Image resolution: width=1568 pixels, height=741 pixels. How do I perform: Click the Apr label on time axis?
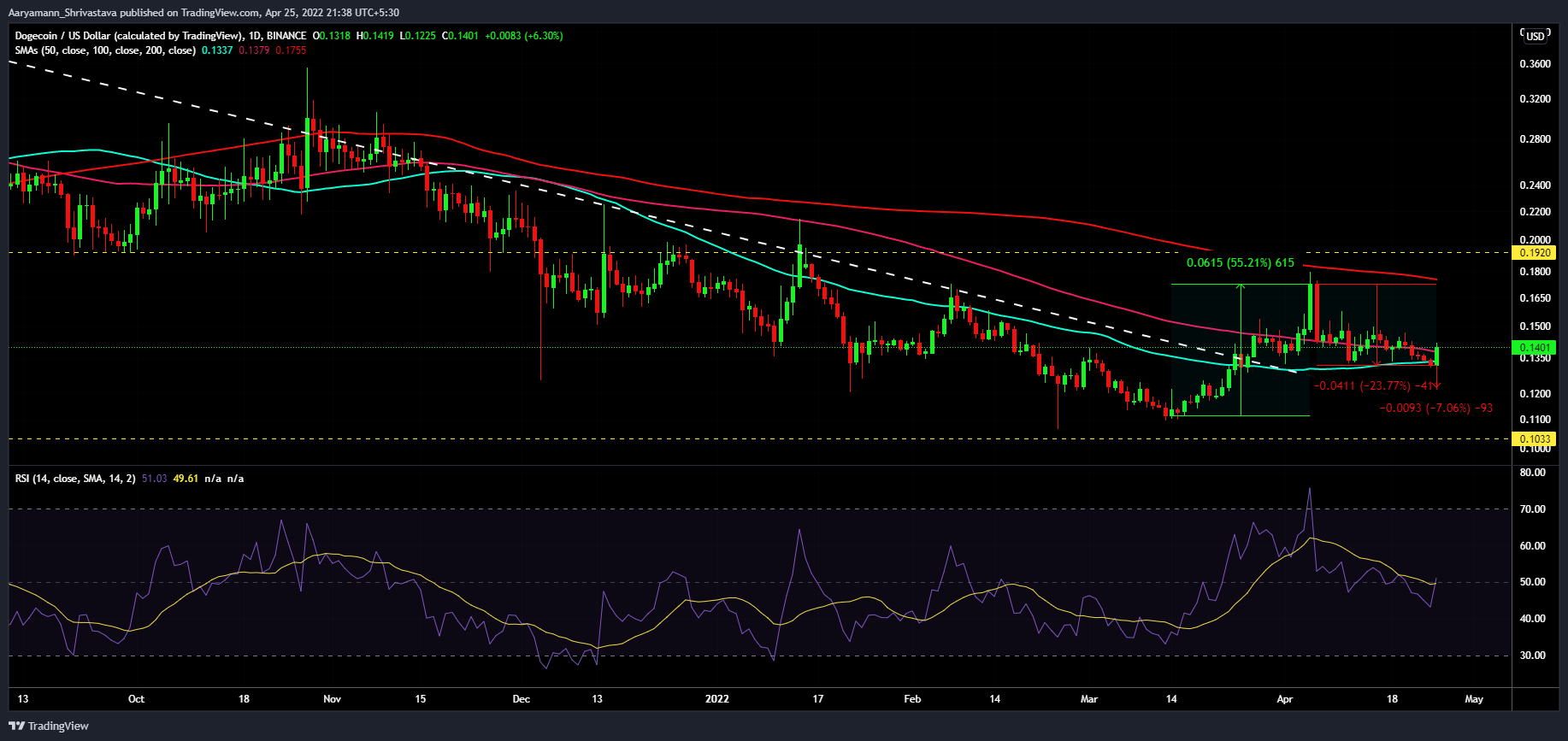[1285, 699]
